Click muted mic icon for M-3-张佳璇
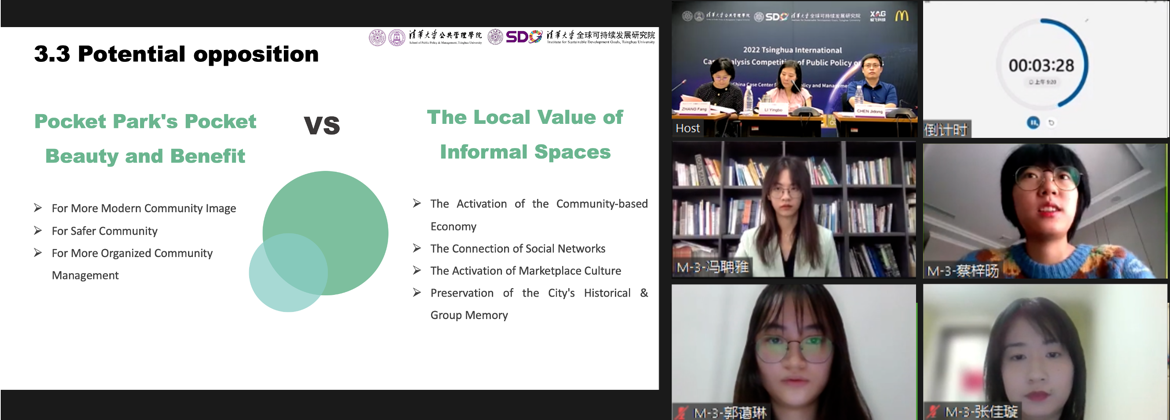1170x420 pixels. point(934,411)
